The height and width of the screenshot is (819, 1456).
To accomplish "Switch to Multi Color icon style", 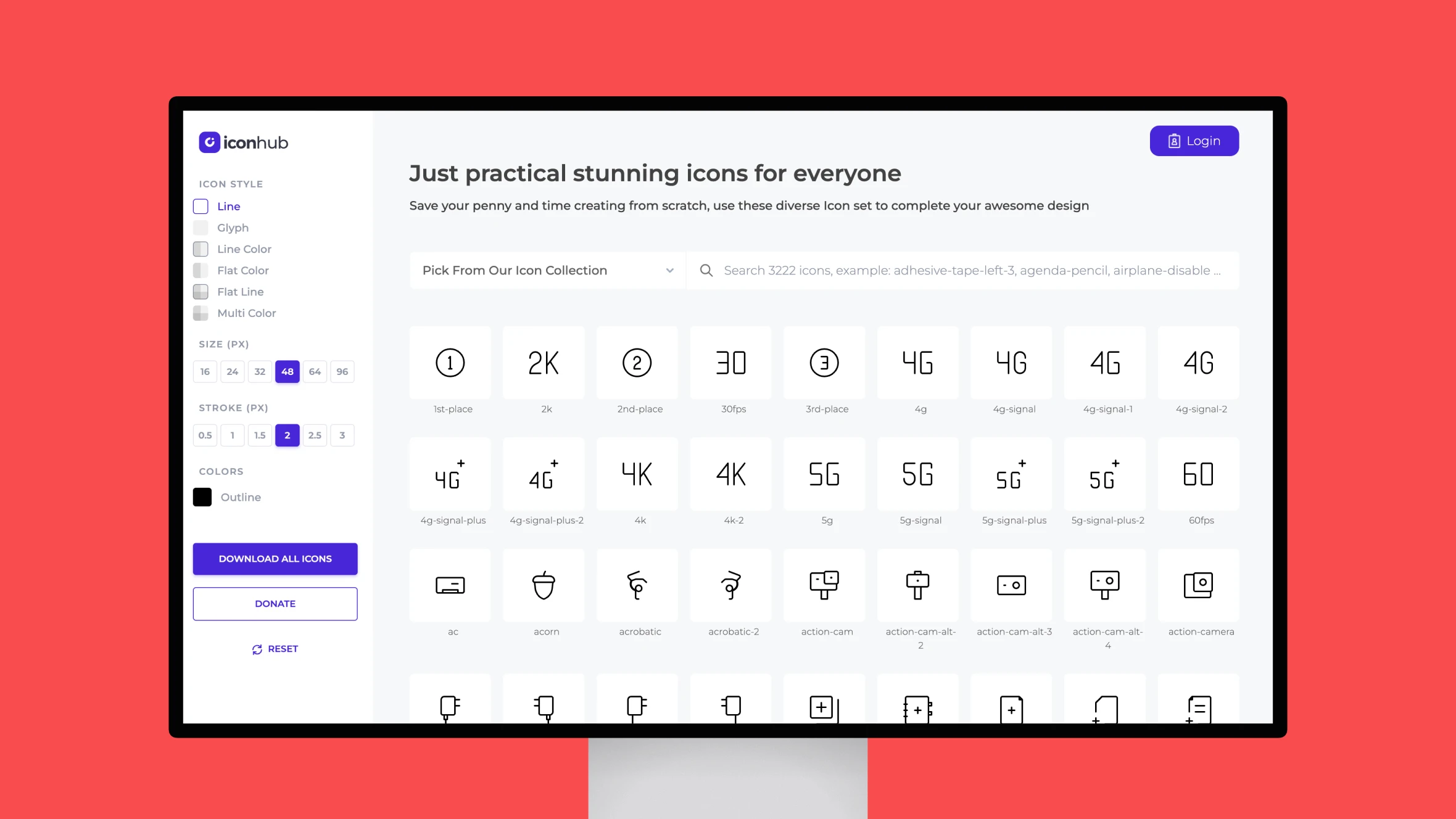I will (x=247, y=313).
